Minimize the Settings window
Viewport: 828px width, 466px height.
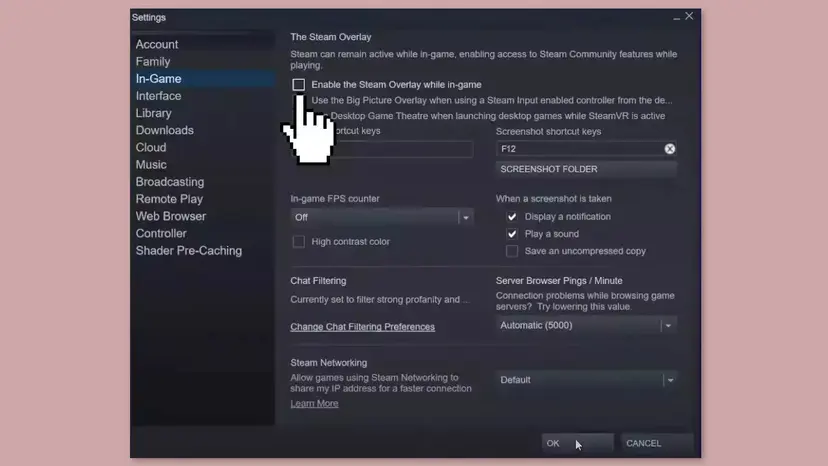(676, 17)
